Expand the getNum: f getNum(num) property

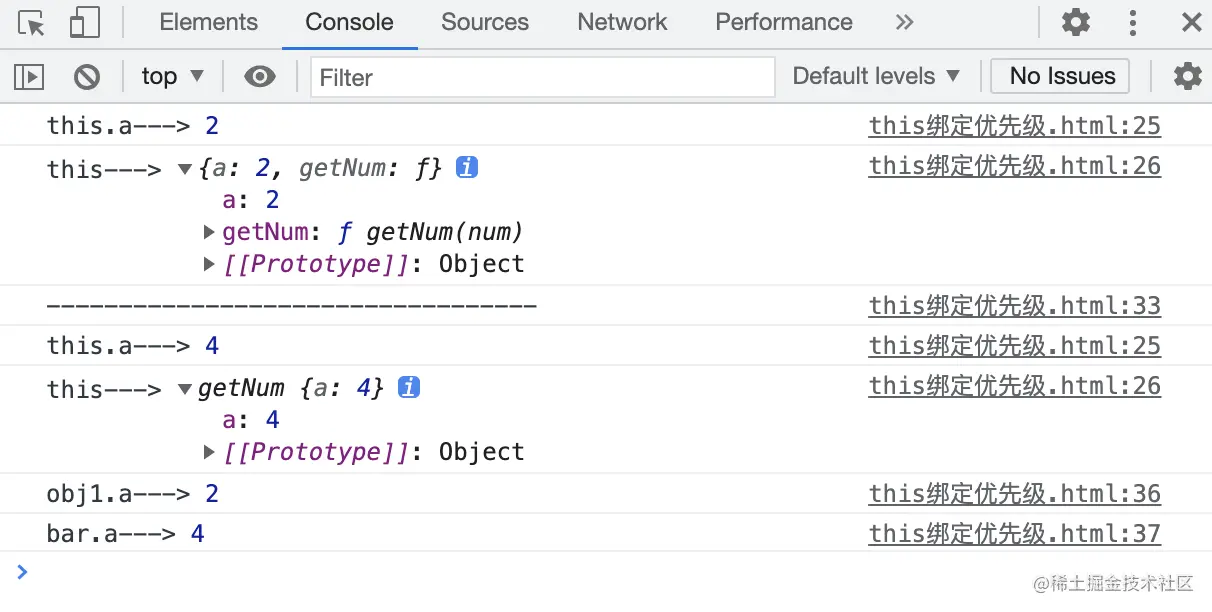[x=209, y=233]
